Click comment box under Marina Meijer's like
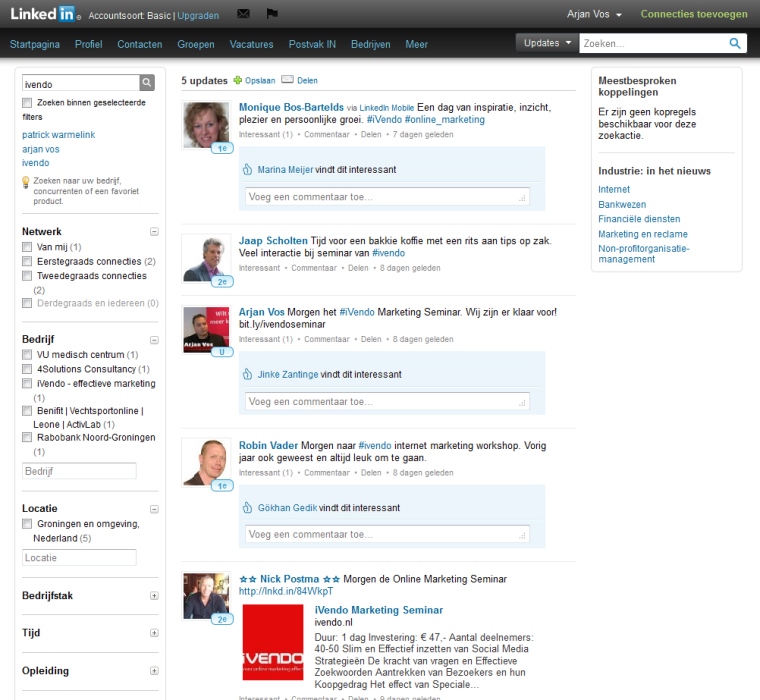 (x=387, y=196)
